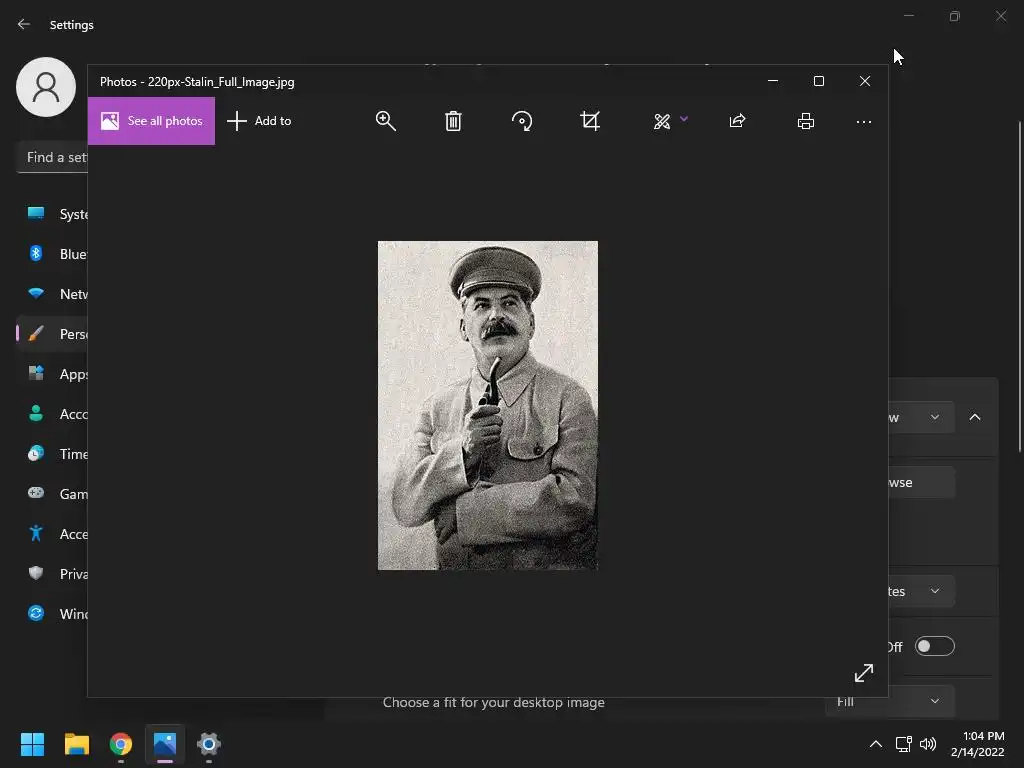Screen dimensions: 1024x768
Task: Open File Explorer from the taskbar
Action: [76, 744]
